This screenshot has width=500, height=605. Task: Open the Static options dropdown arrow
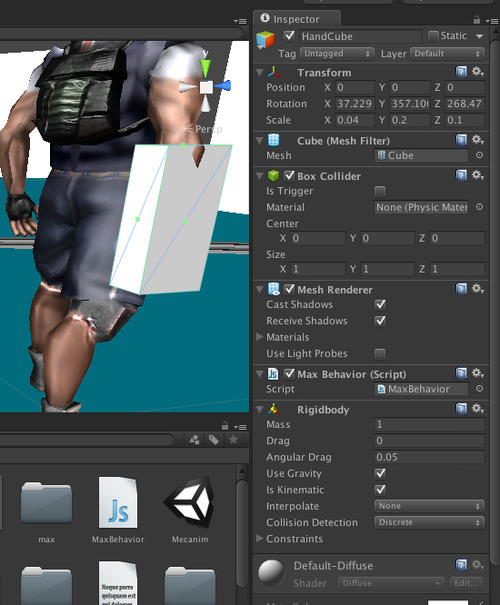pyautogui.click(x=480, y=36)
